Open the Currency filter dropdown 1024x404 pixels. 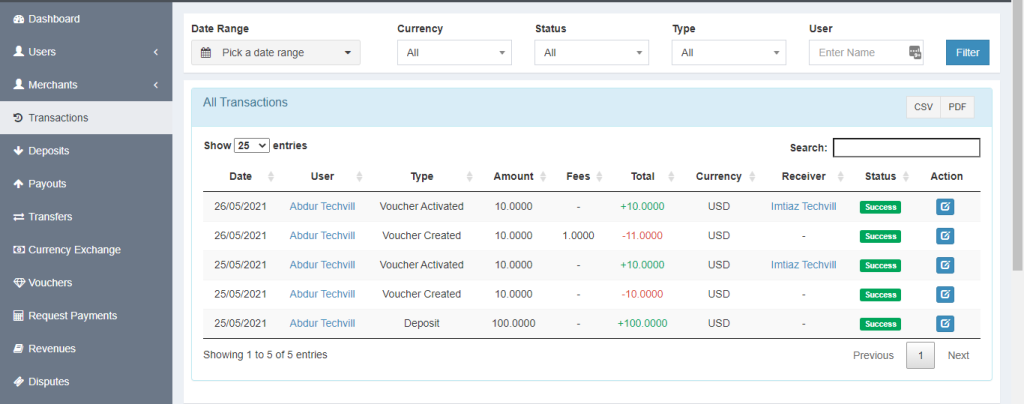click(x=454, y=53)
